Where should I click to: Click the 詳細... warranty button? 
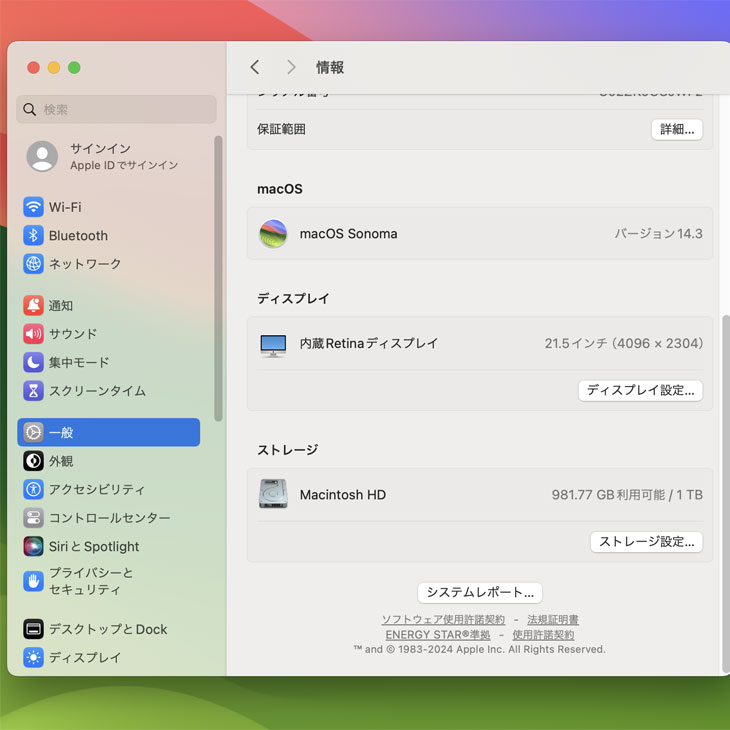677,129
